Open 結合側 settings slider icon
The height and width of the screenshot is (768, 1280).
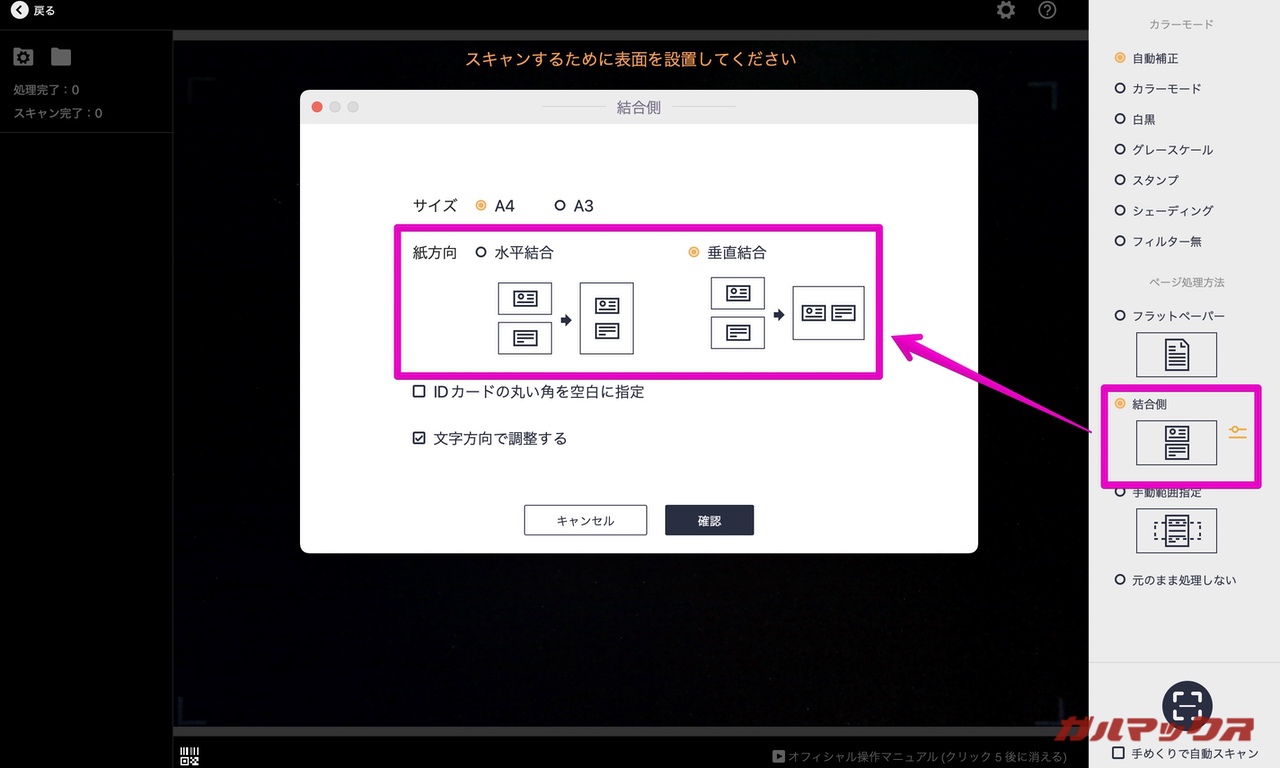pos(1238,432)
